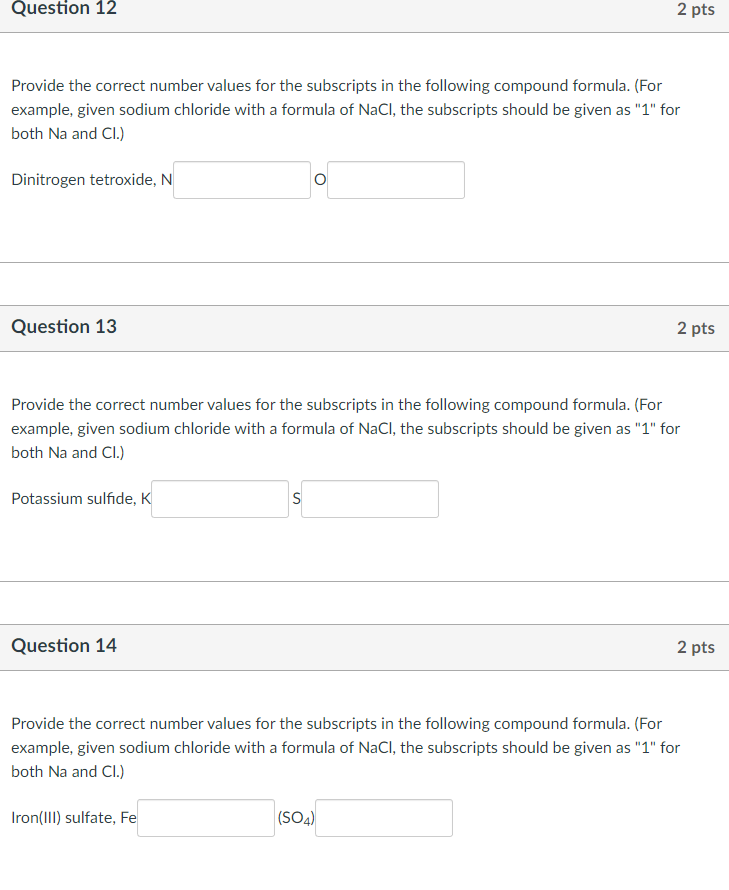The image size is (729, 890).
Task: Click the Question 14 header
Action: (x=64, y=646)
